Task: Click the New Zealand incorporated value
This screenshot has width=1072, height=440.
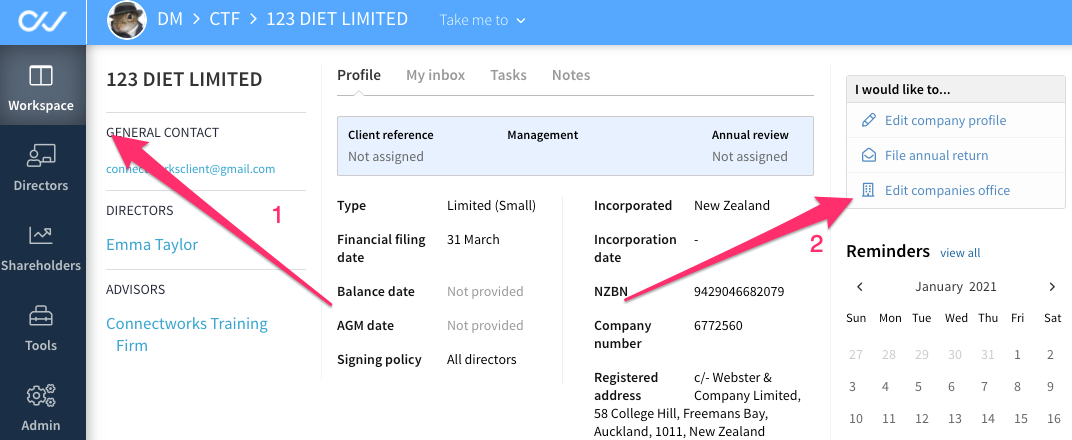Action: [x=732, y=206]
